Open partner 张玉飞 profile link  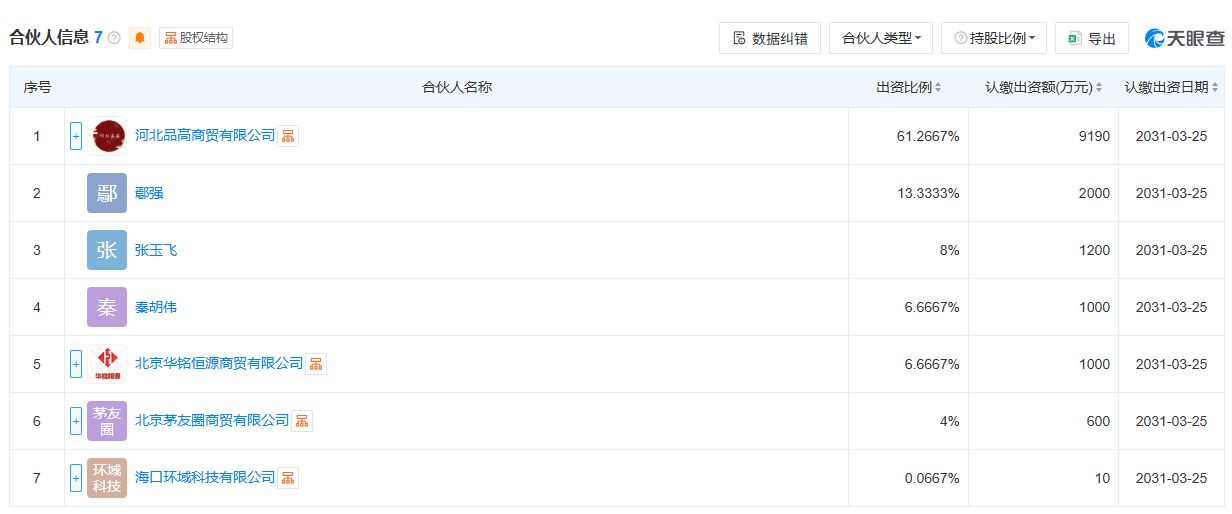point(156,250)
